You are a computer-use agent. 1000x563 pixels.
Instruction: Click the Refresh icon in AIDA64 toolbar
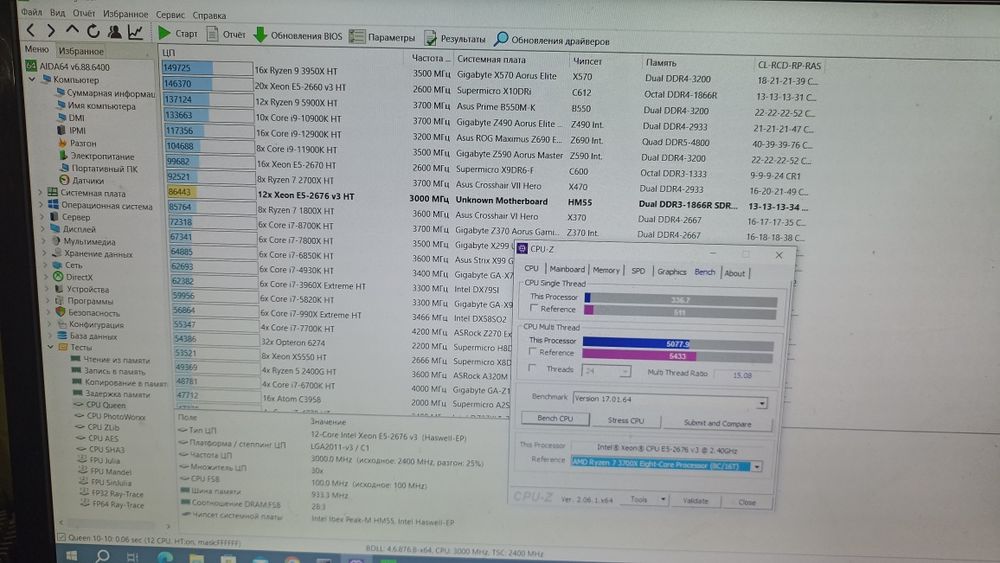pos(93,31)
